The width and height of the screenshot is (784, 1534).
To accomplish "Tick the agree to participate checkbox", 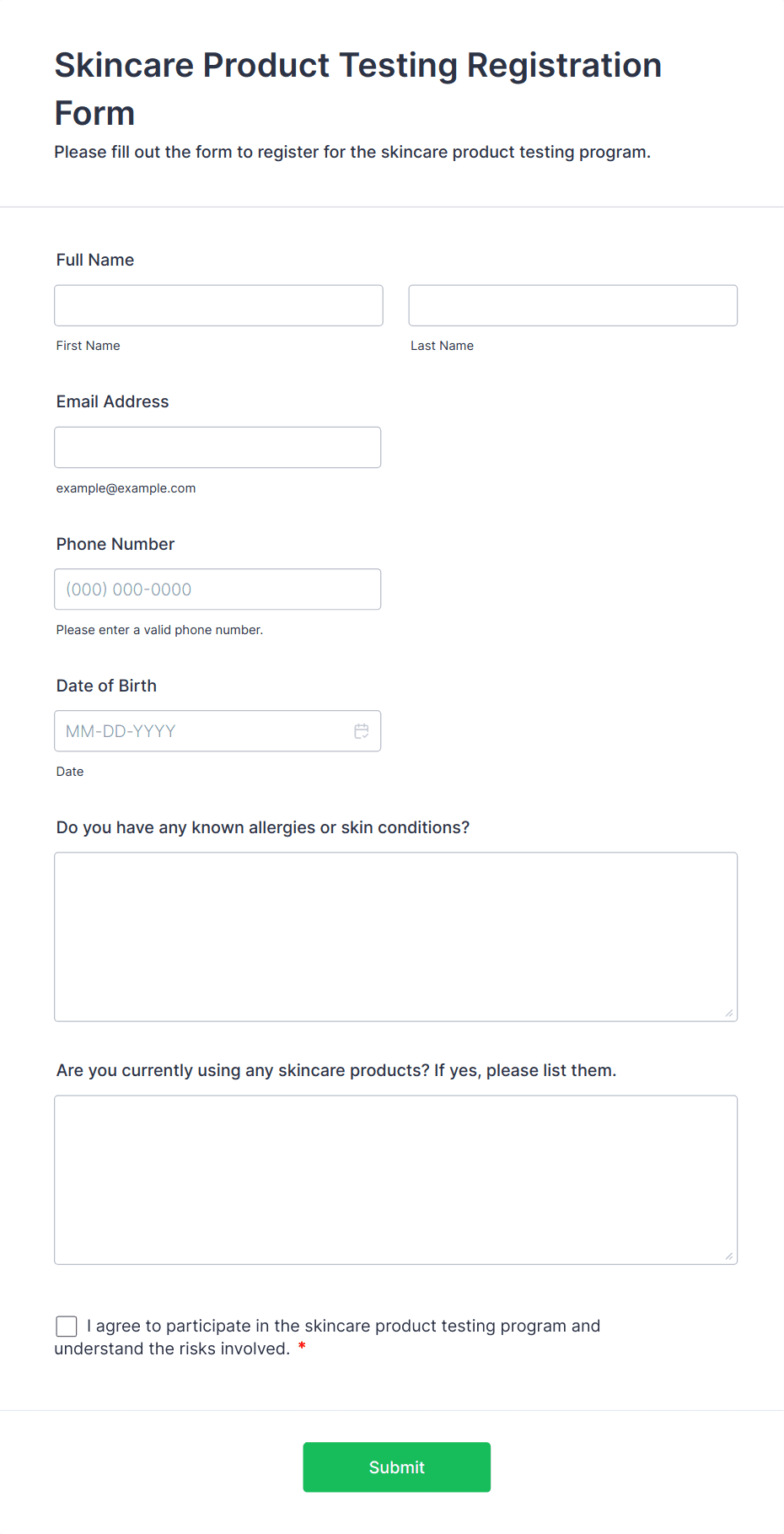I will click(x=67, y=1327).
